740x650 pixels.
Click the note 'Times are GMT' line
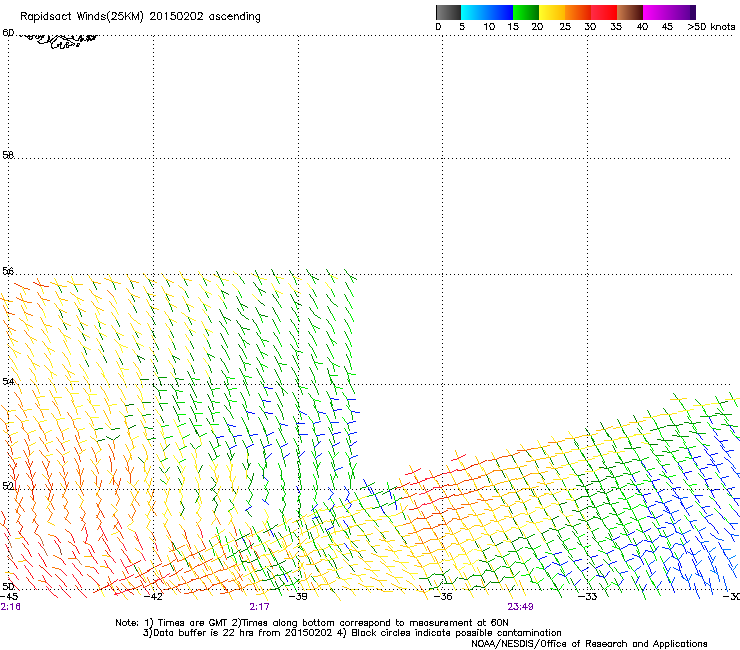point(312,623)
